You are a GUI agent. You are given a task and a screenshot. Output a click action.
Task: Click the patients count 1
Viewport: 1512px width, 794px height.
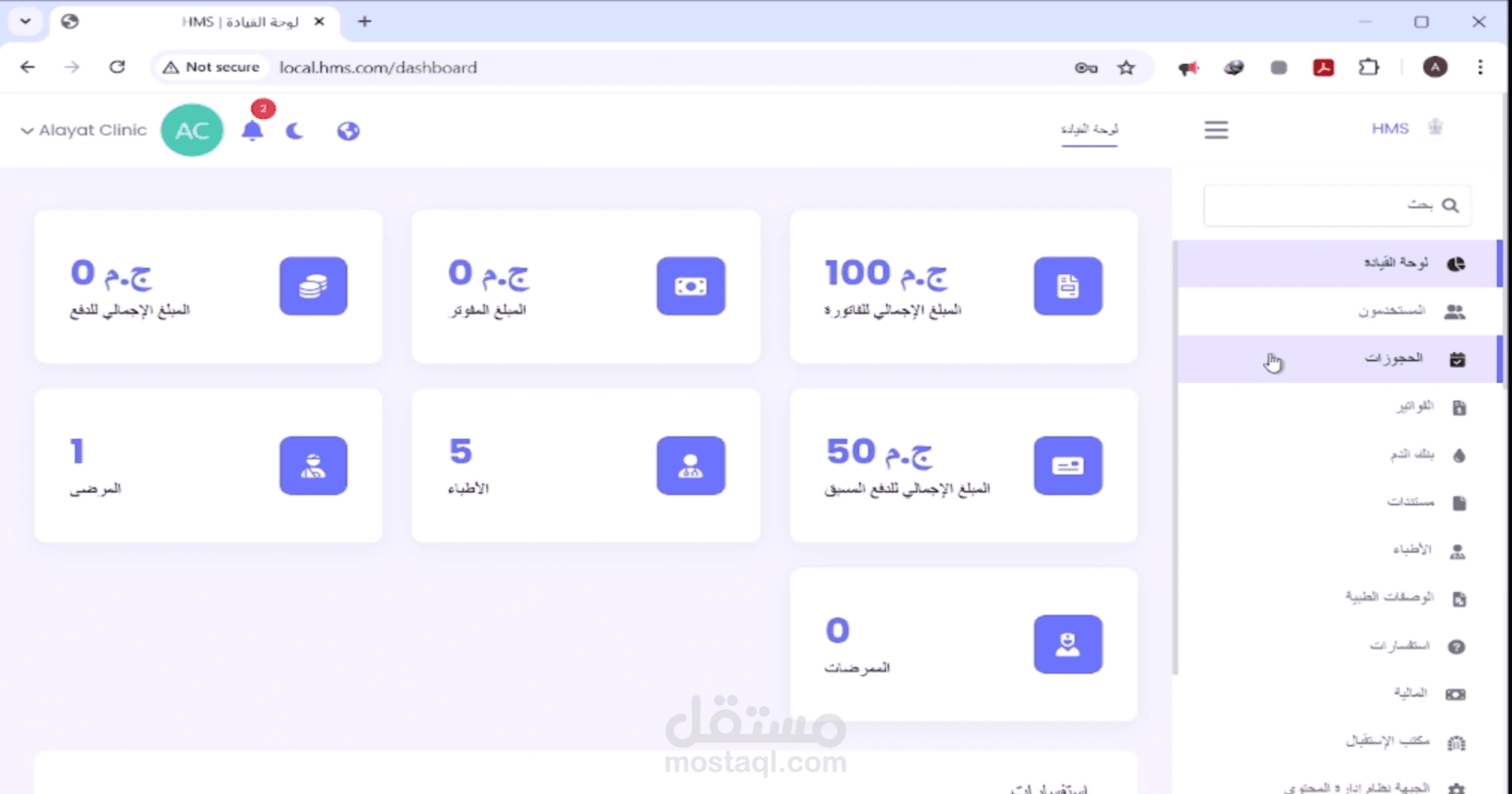[76, 451]
